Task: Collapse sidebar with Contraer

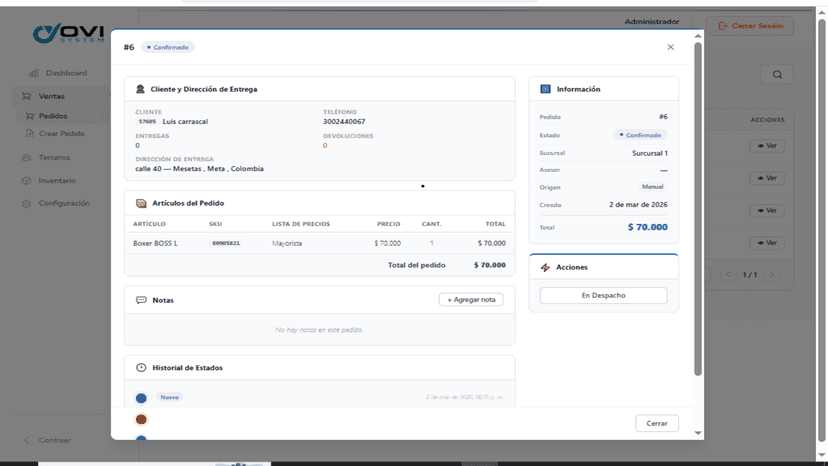Action: coord(54,440)
